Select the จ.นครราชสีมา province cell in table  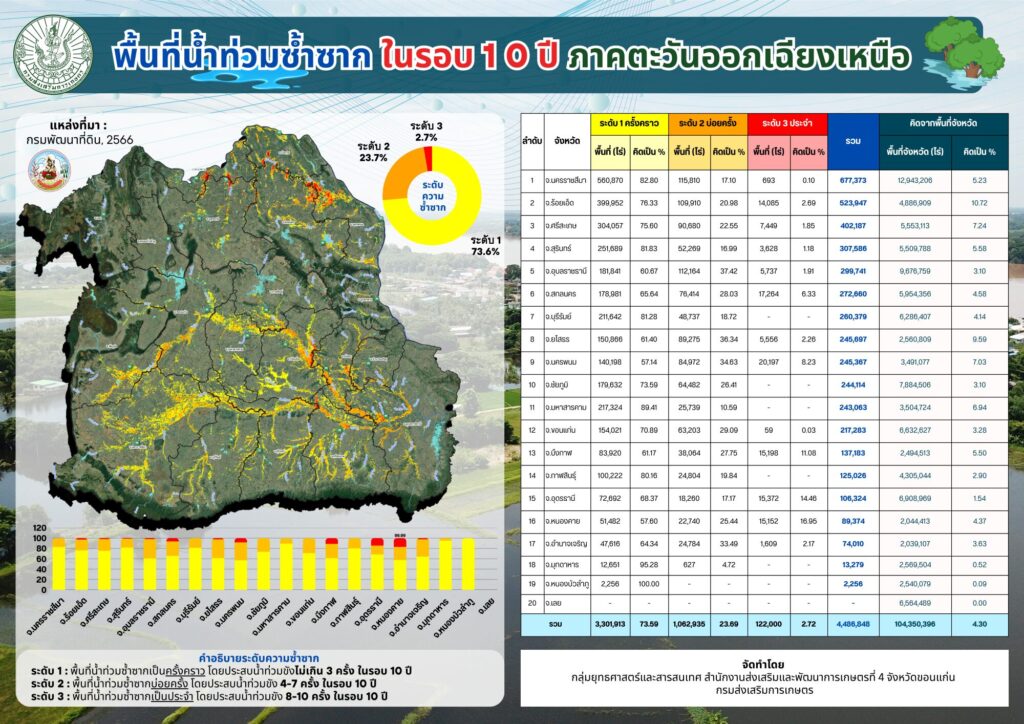click(568, 180)
